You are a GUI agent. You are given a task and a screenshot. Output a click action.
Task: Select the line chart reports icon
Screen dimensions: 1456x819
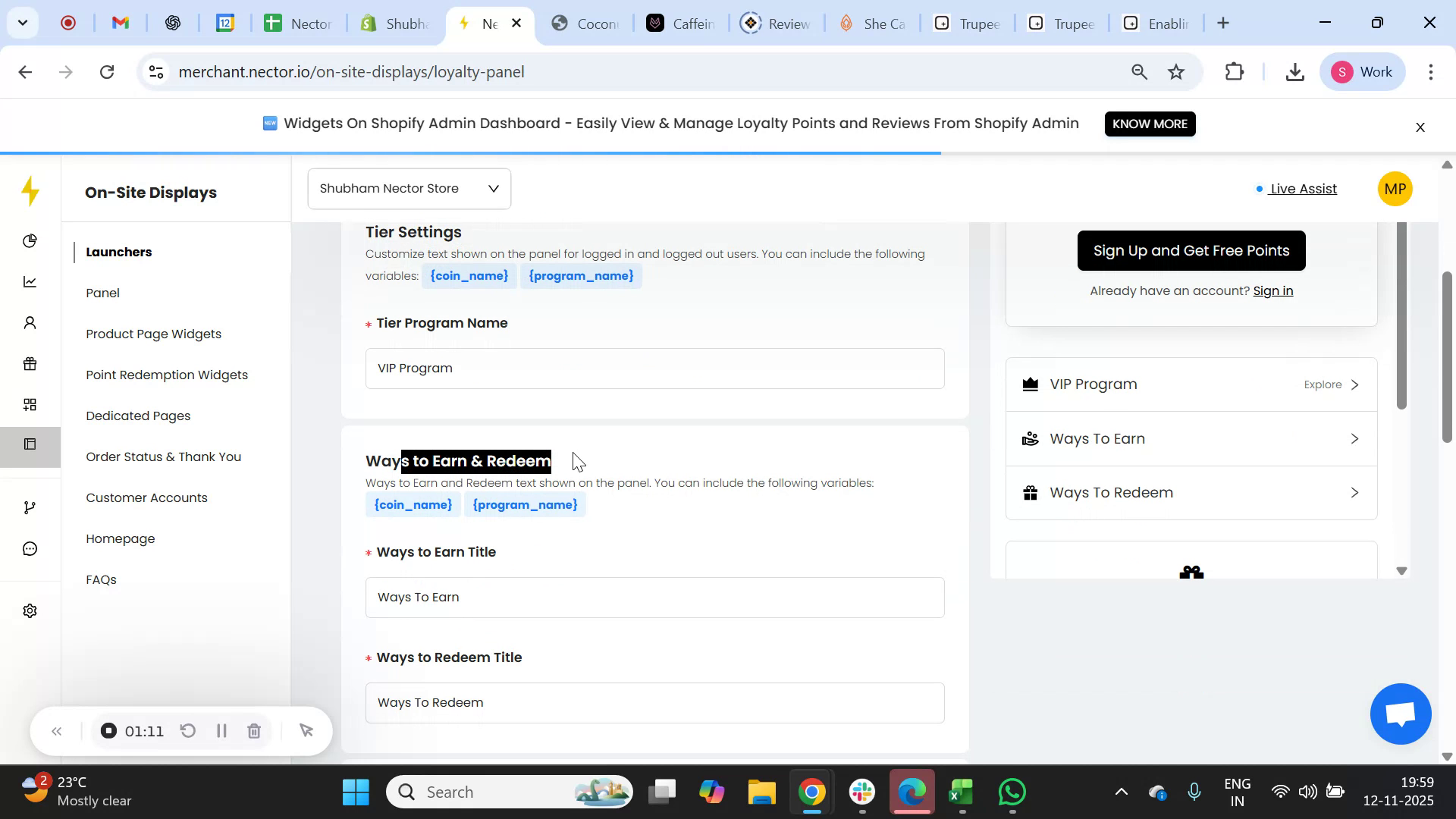pos(30,281)
